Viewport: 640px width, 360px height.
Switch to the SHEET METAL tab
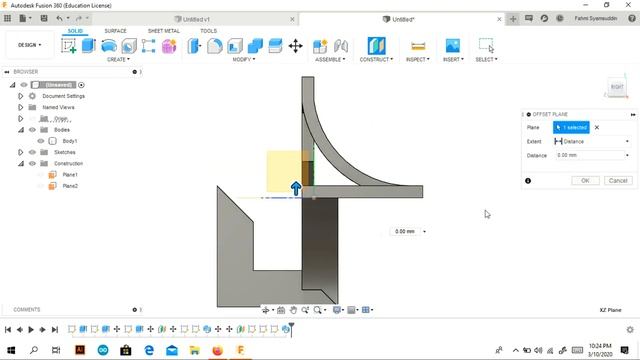(164, 31)
